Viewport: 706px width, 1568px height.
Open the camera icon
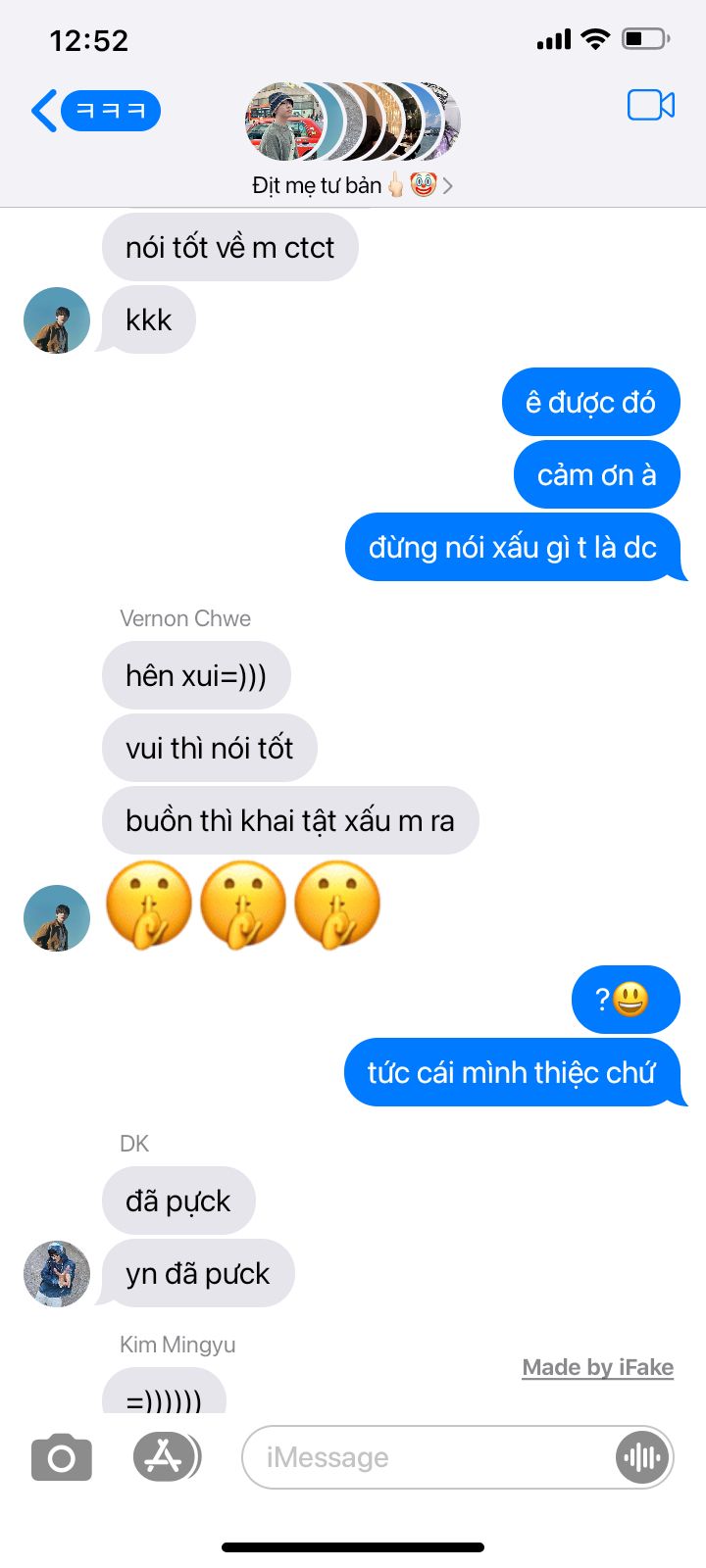(62, 1457)
